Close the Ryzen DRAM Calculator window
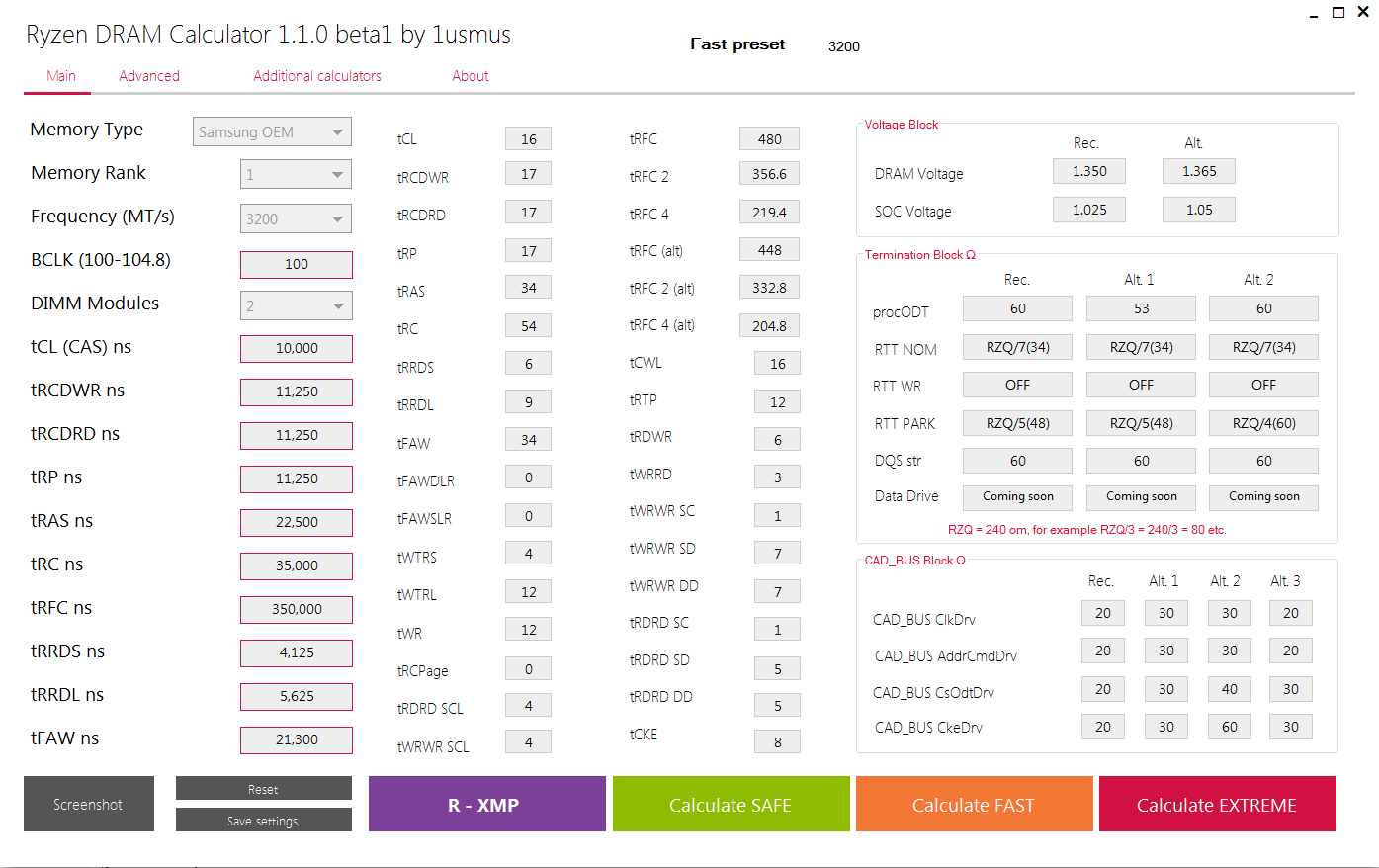The width and height of the screenshot is (1379, 868). [x=1363, y=13]
